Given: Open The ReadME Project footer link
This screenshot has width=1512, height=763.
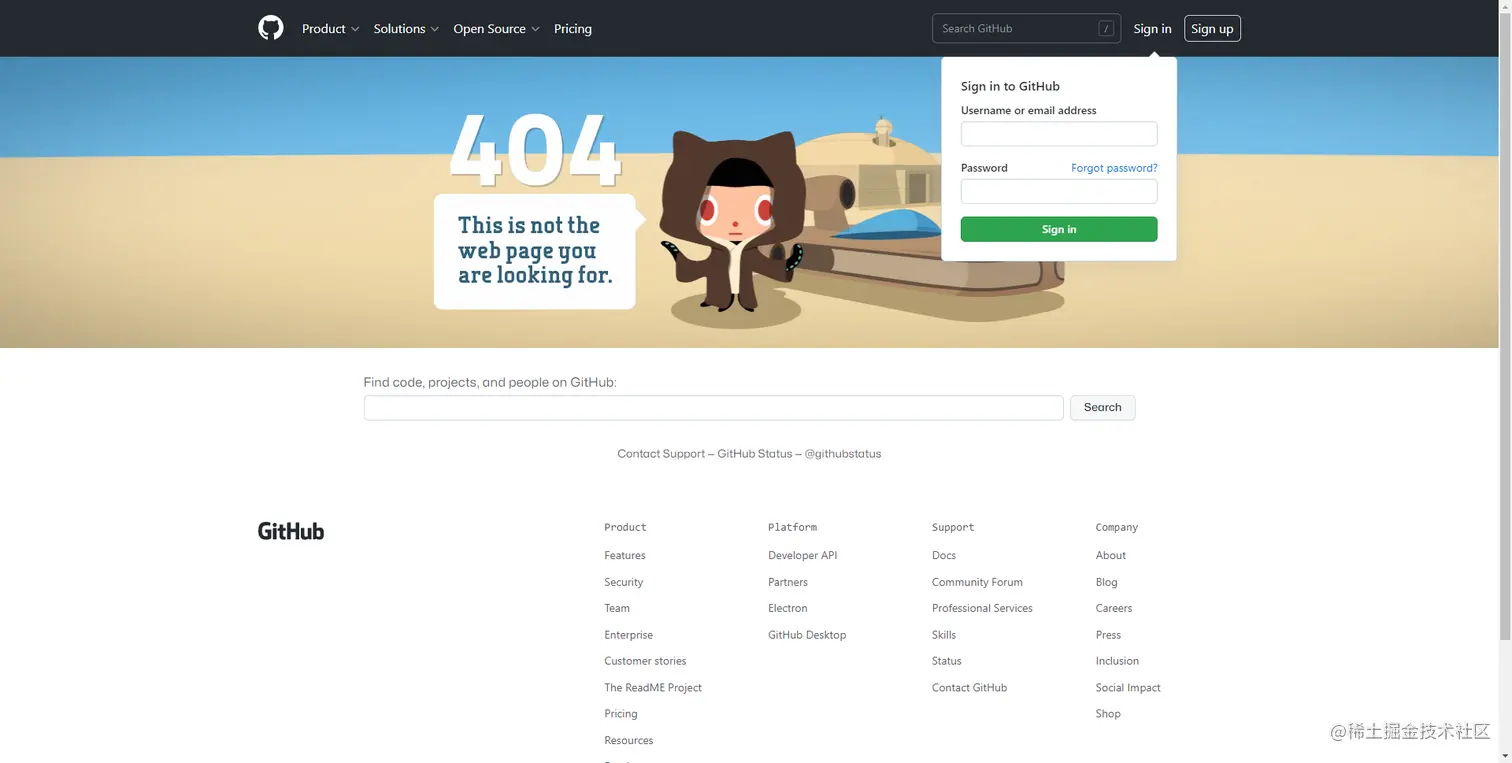Looking at the screenshot, I should pyautogui.click(x=653, y=688).
